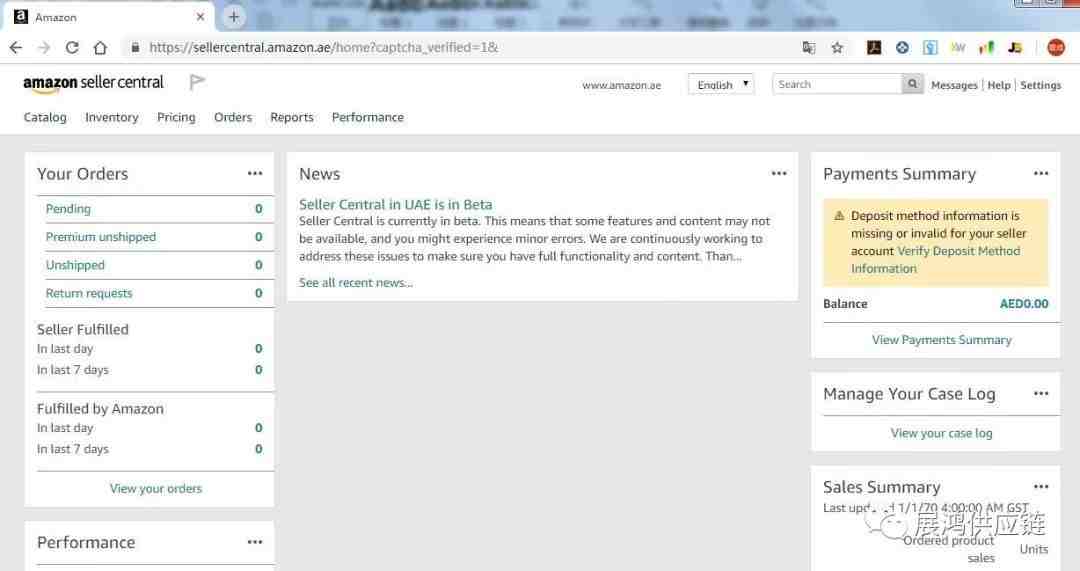Click AED0.00 balance amount
This screenshot has height=571, width=1080.
pos(1024,304)
